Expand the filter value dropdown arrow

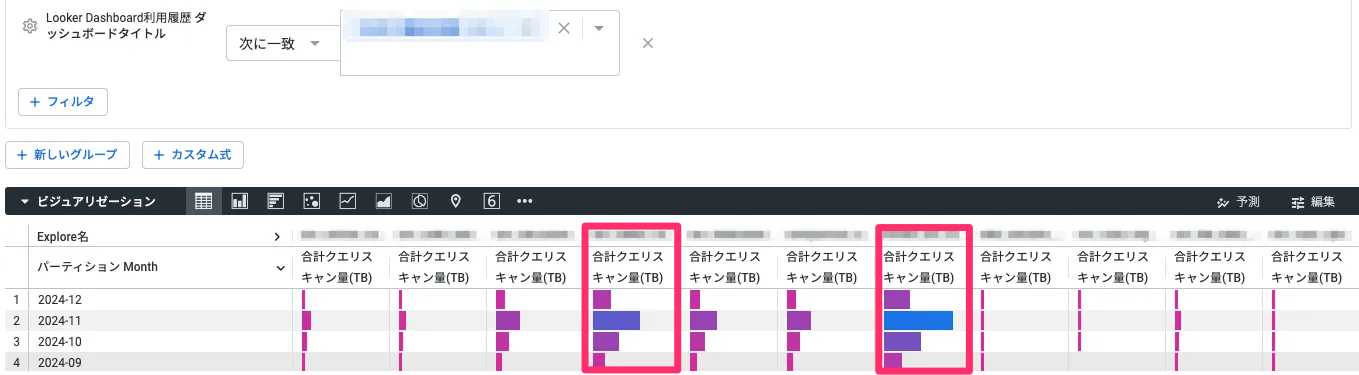pos(599,28)
